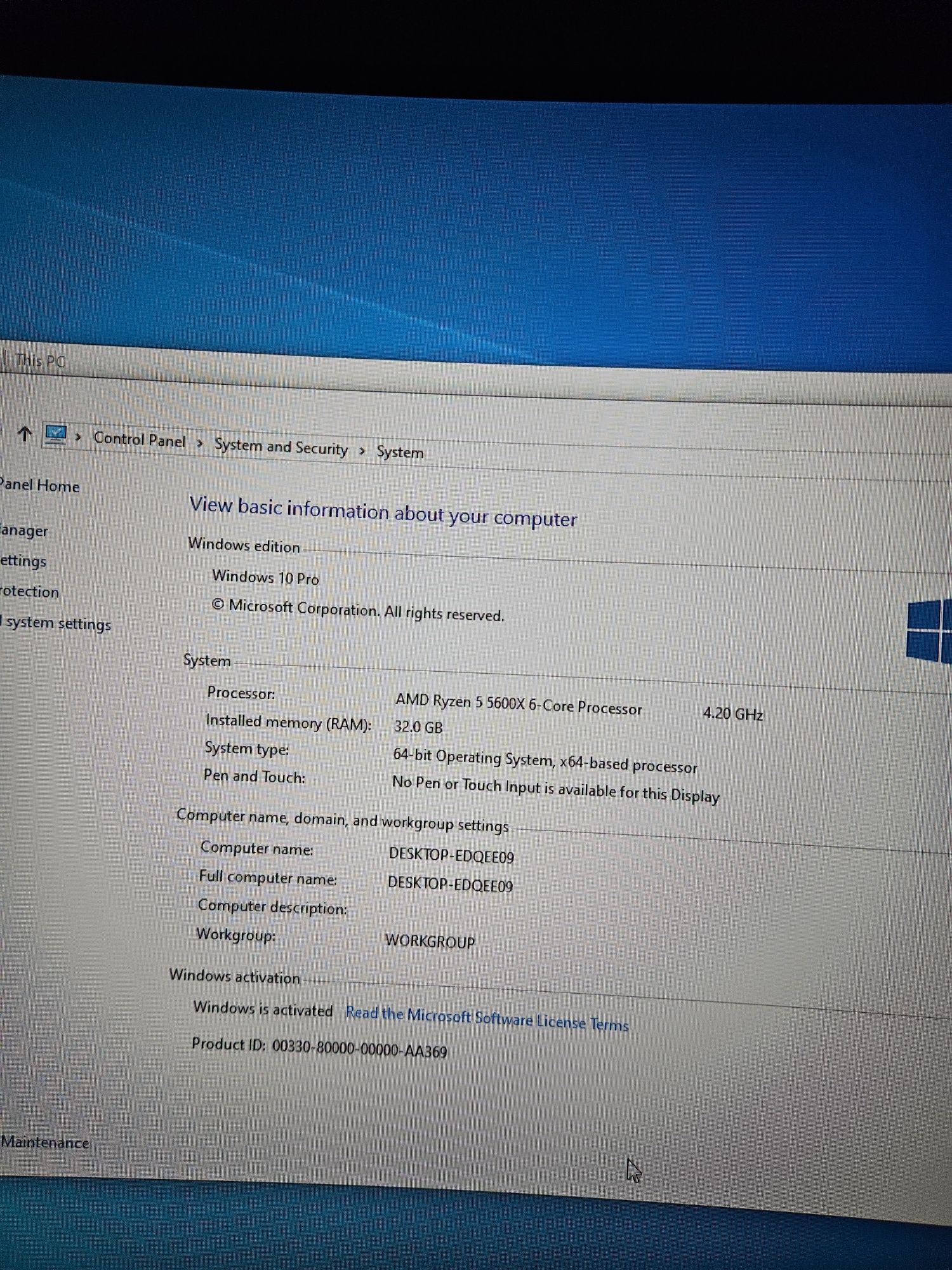Select the System breadcrumb
Viewport: 952px width, 1270px height.
[x=400, y=452]
